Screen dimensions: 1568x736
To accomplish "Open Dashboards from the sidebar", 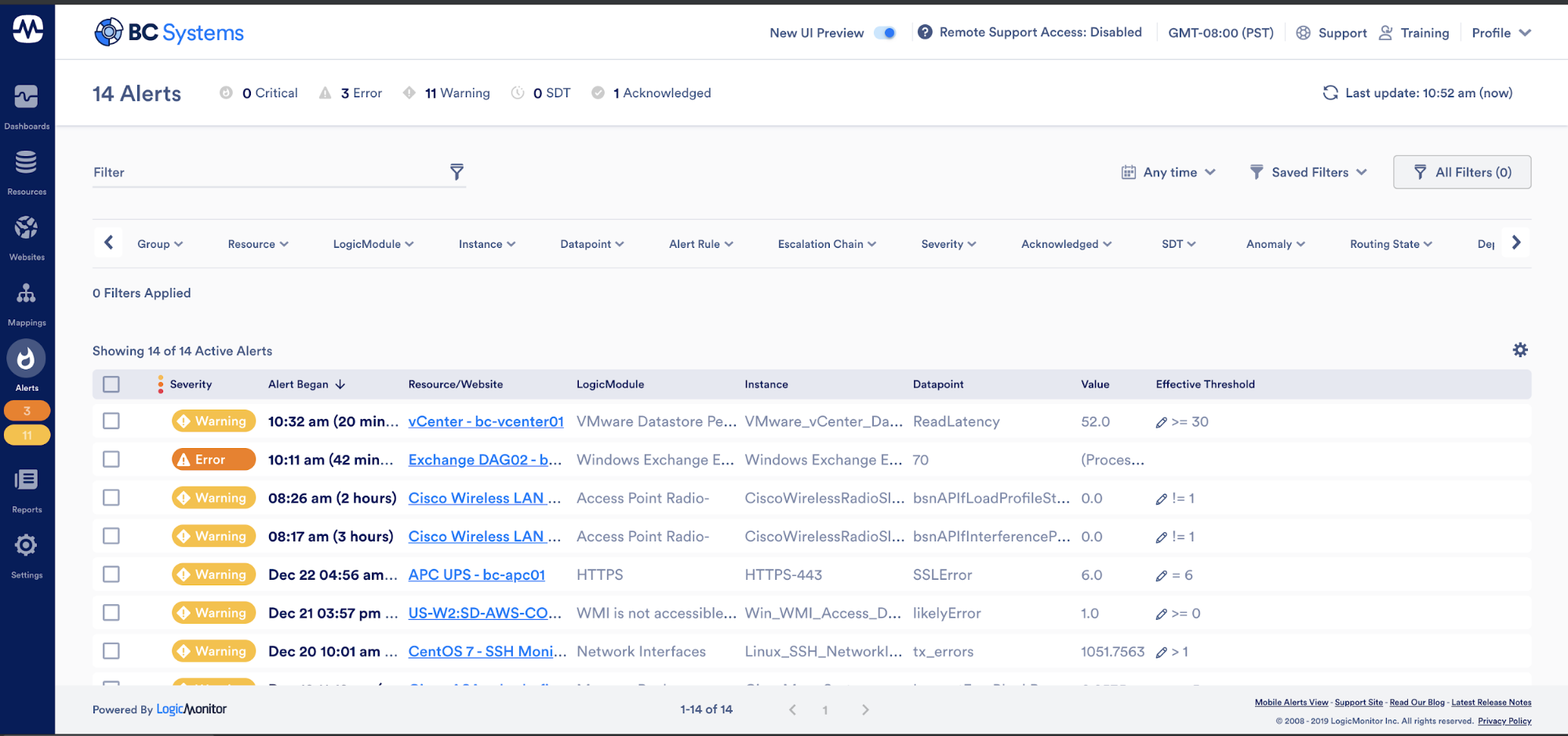I will (x=27, y=106).
